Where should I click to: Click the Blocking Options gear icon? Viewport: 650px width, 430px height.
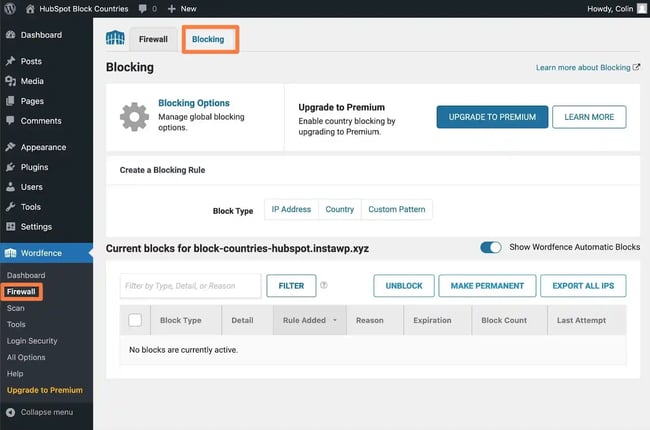pyautogui.click(x=134, y=116)
